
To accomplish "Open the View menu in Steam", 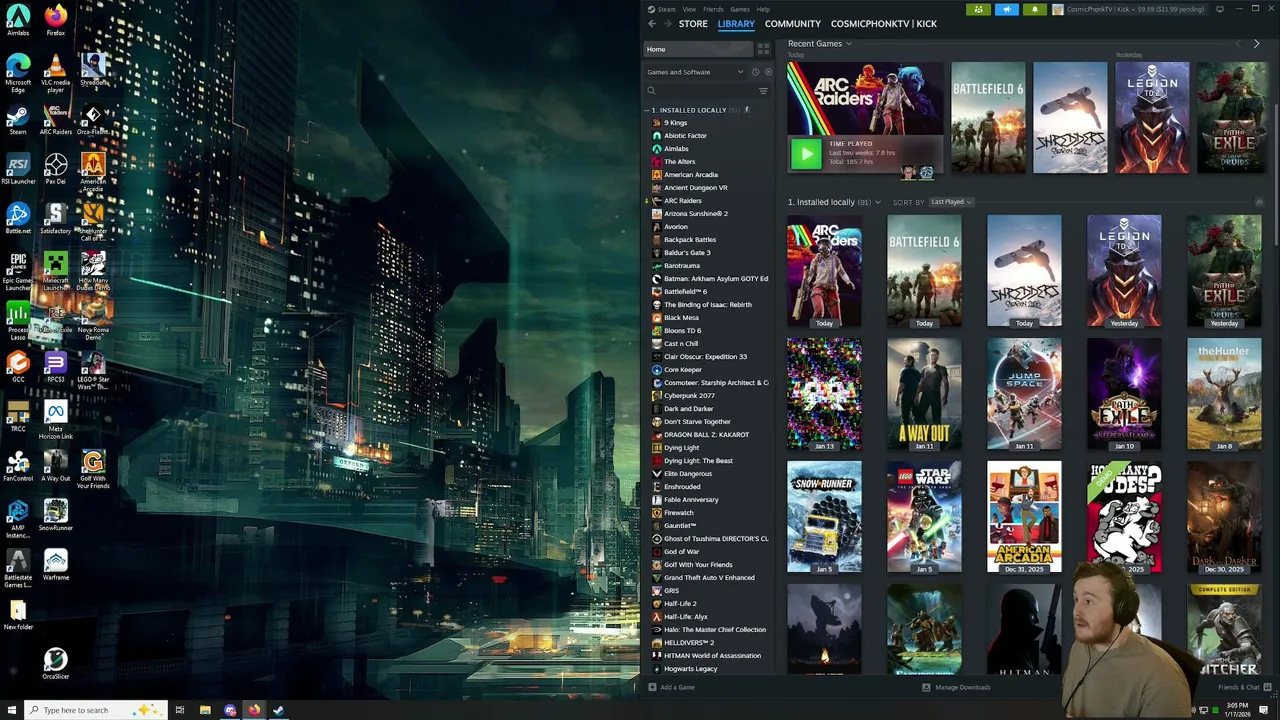I will 689,9.
